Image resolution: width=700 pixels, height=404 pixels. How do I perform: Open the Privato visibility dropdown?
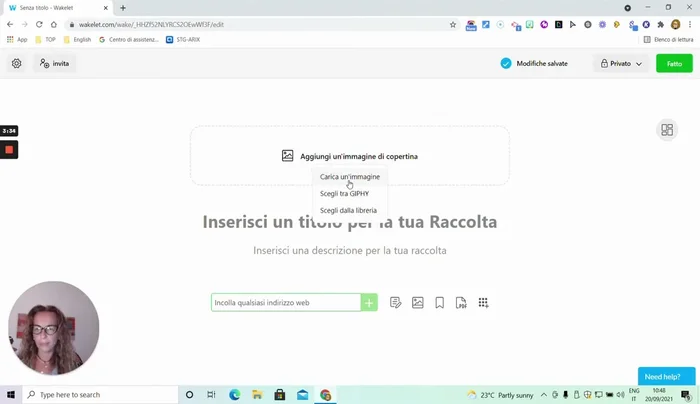tap(621, 63)
